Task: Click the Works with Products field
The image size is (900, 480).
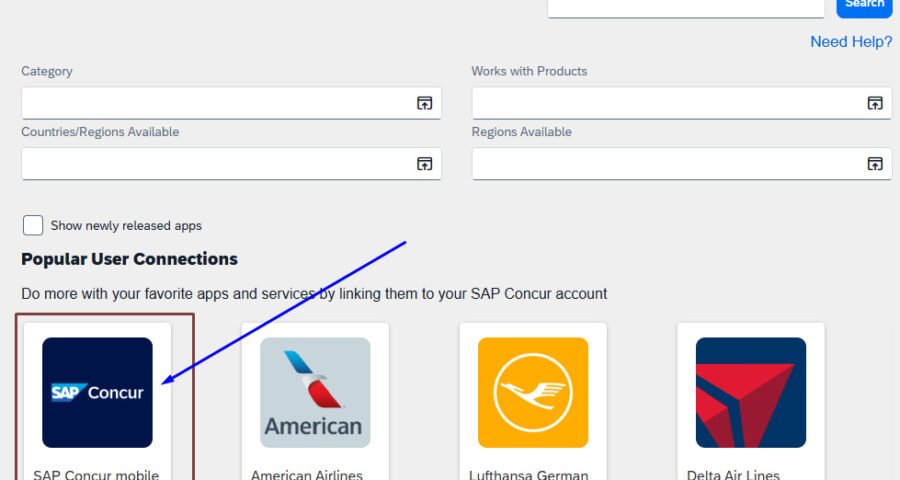Action: (682, 103)
